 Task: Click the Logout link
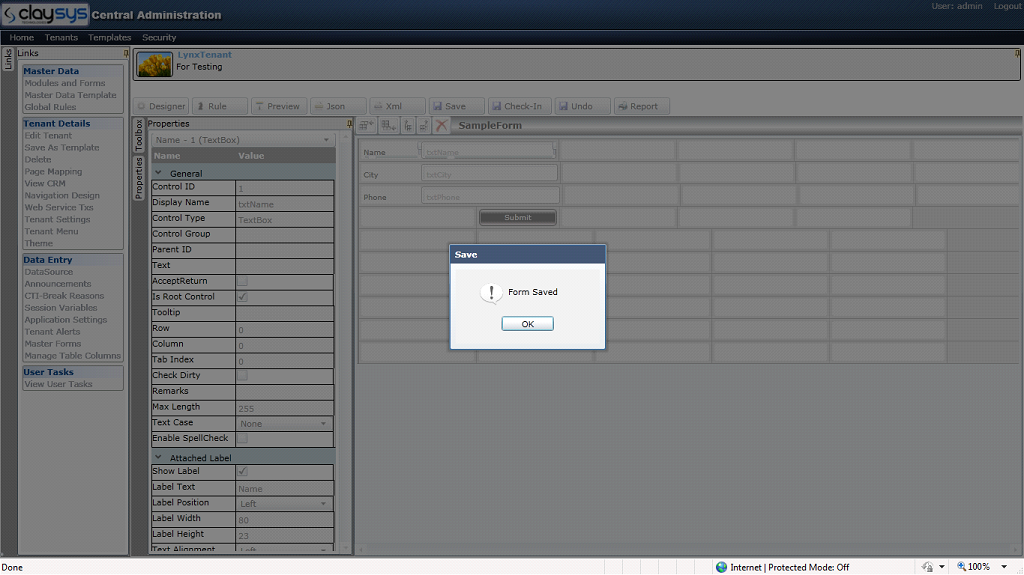click(x=1007, y=6)
